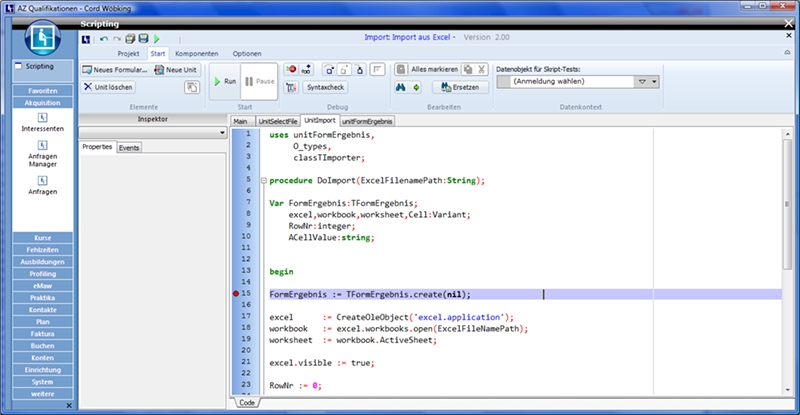Click the breakpoint marker on line 15
This screenshot has height=415, width=800.
(x=236, y=294)
